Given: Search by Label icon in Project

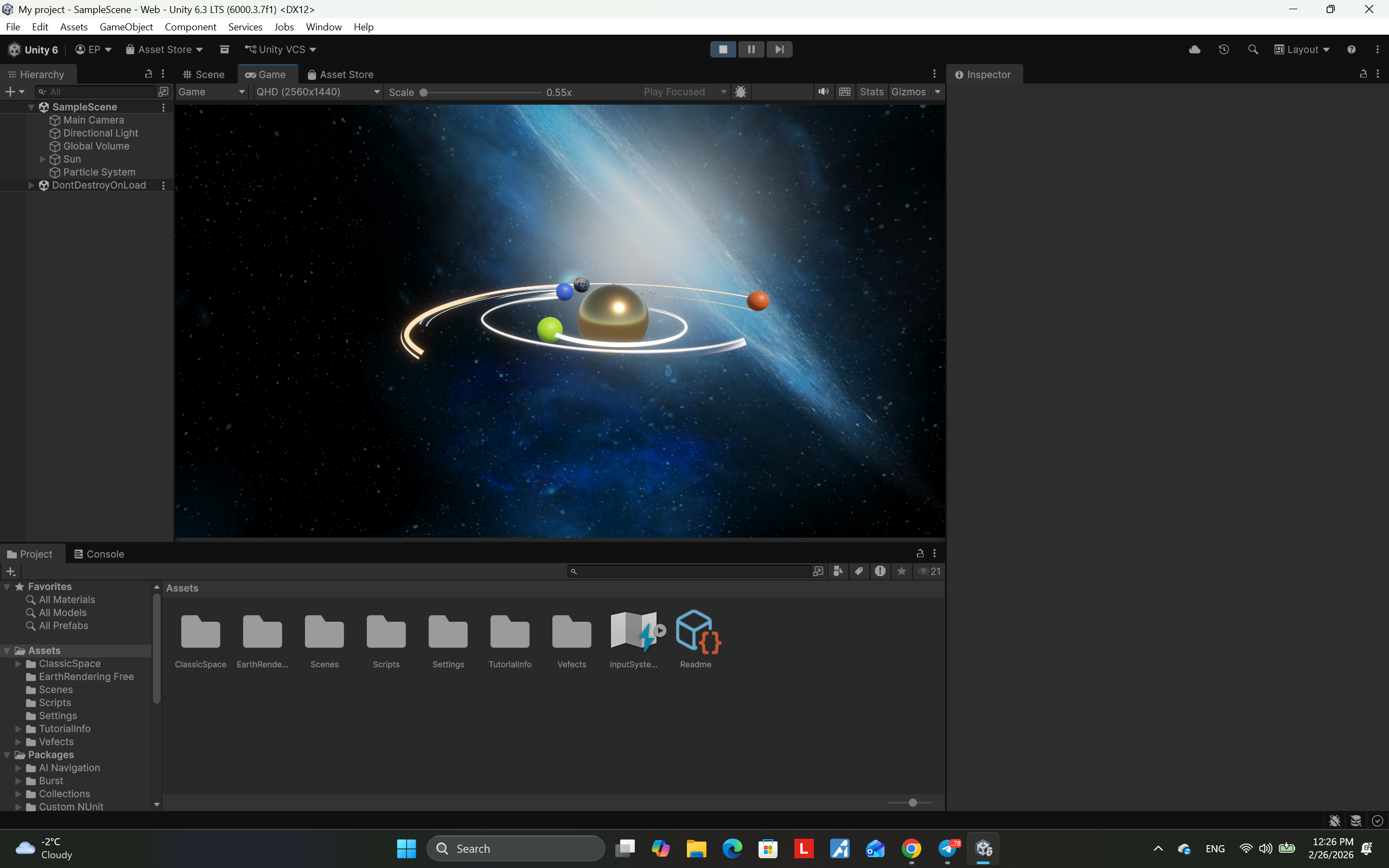Looking at the screenshot, I should click(859, 571).
